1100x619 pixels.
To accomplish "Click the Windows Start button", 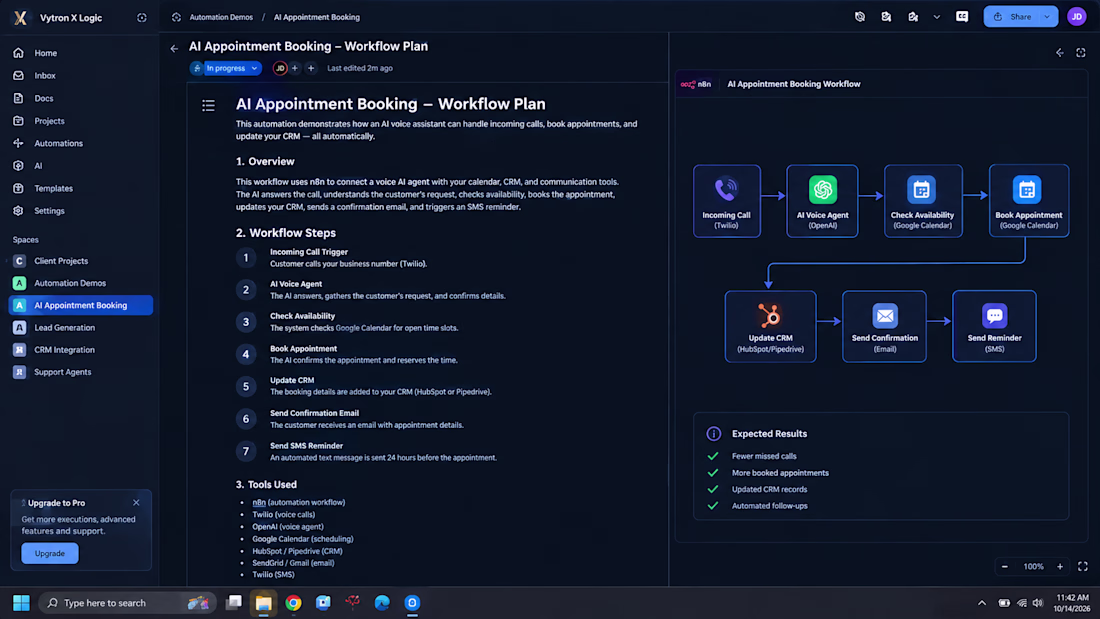I will tap(21, 603).
